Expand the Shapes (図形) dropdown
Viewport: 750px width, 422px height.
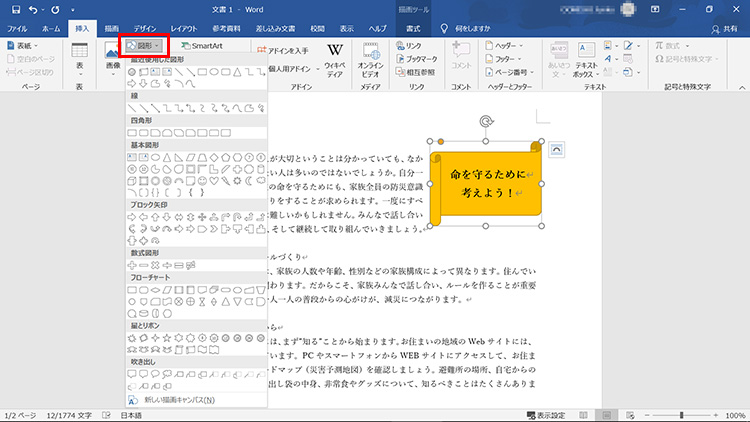[146, 46]
